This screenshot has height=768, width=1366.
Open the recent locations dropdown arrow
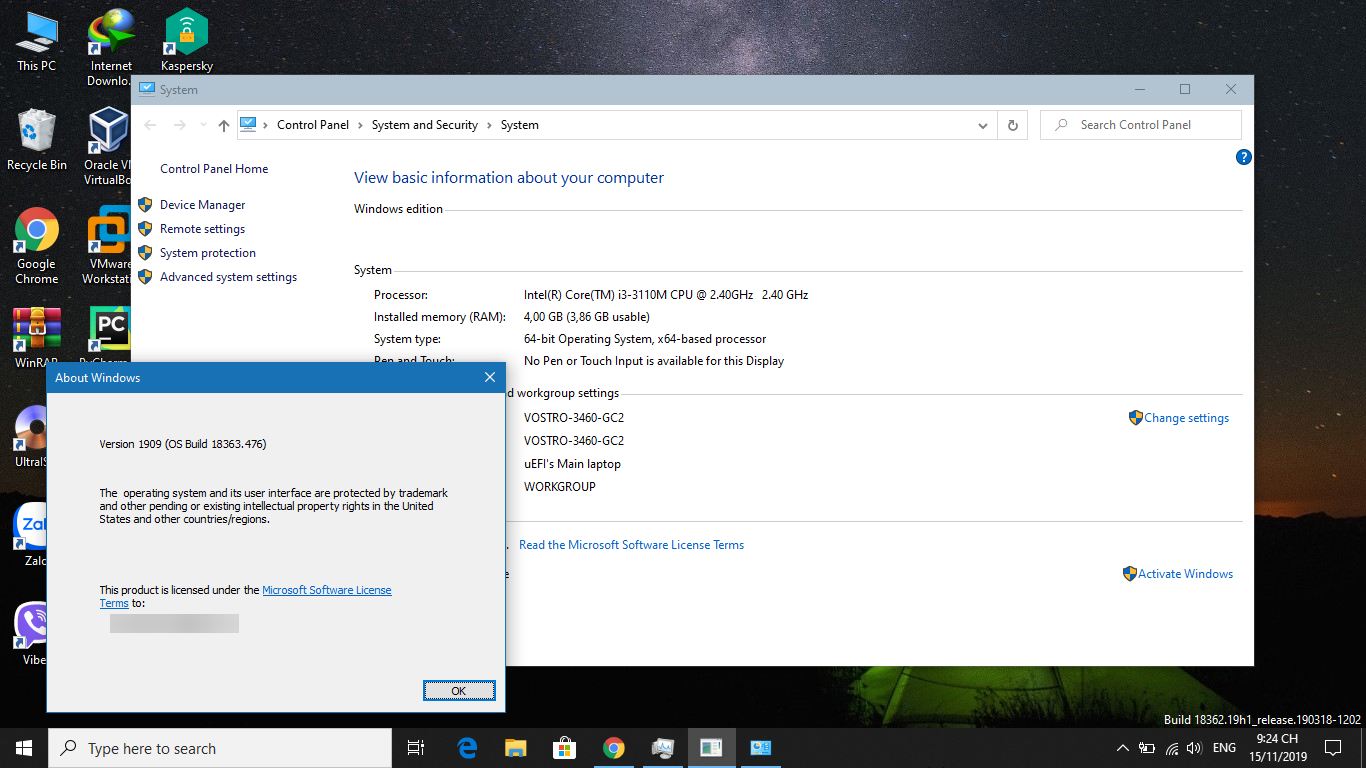[x=203, y=125]
